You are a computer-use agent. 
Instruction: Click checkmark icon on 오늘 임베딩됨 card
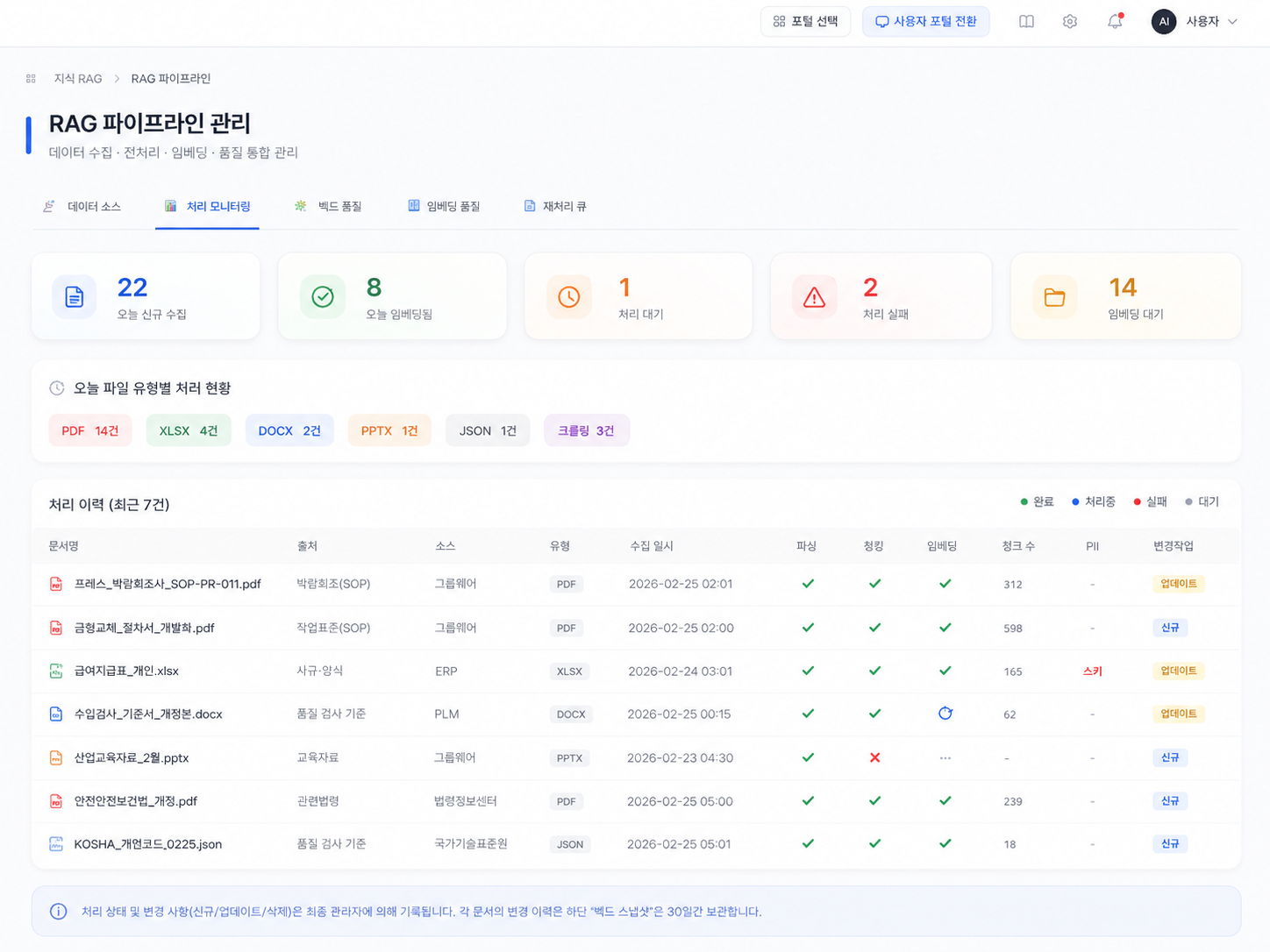323,297
